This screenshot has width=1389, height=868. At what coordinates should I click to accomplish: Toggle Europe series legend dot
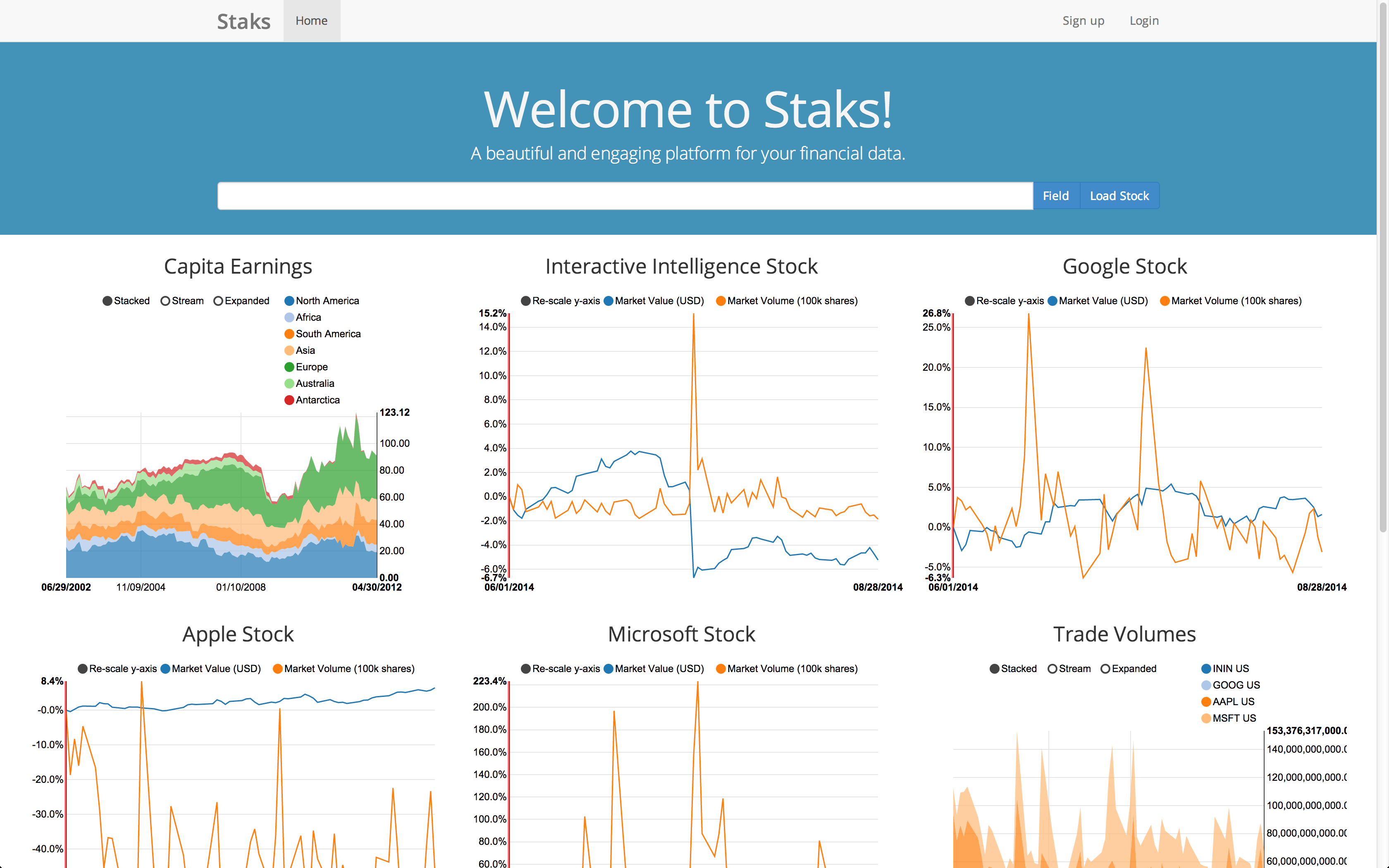point(289,367)
